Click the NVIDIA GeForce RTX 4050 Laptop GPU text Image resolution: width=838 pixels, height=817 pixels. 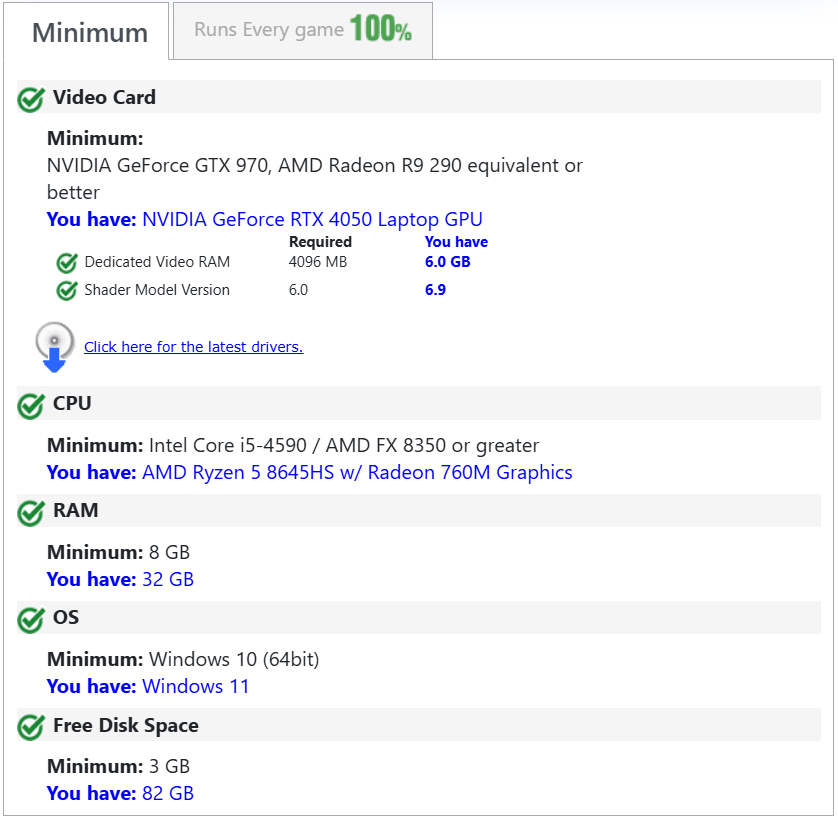pyautogui.click(x=312, y=220)
